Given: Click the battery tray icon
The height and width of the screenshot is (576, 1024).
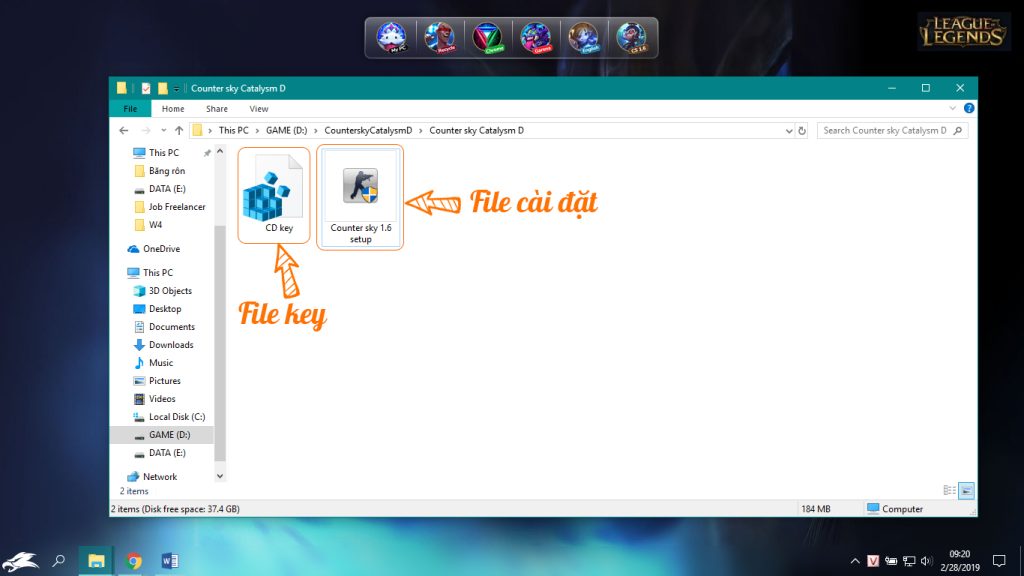Looking at the screenshot, I should [x=891, y=560].
